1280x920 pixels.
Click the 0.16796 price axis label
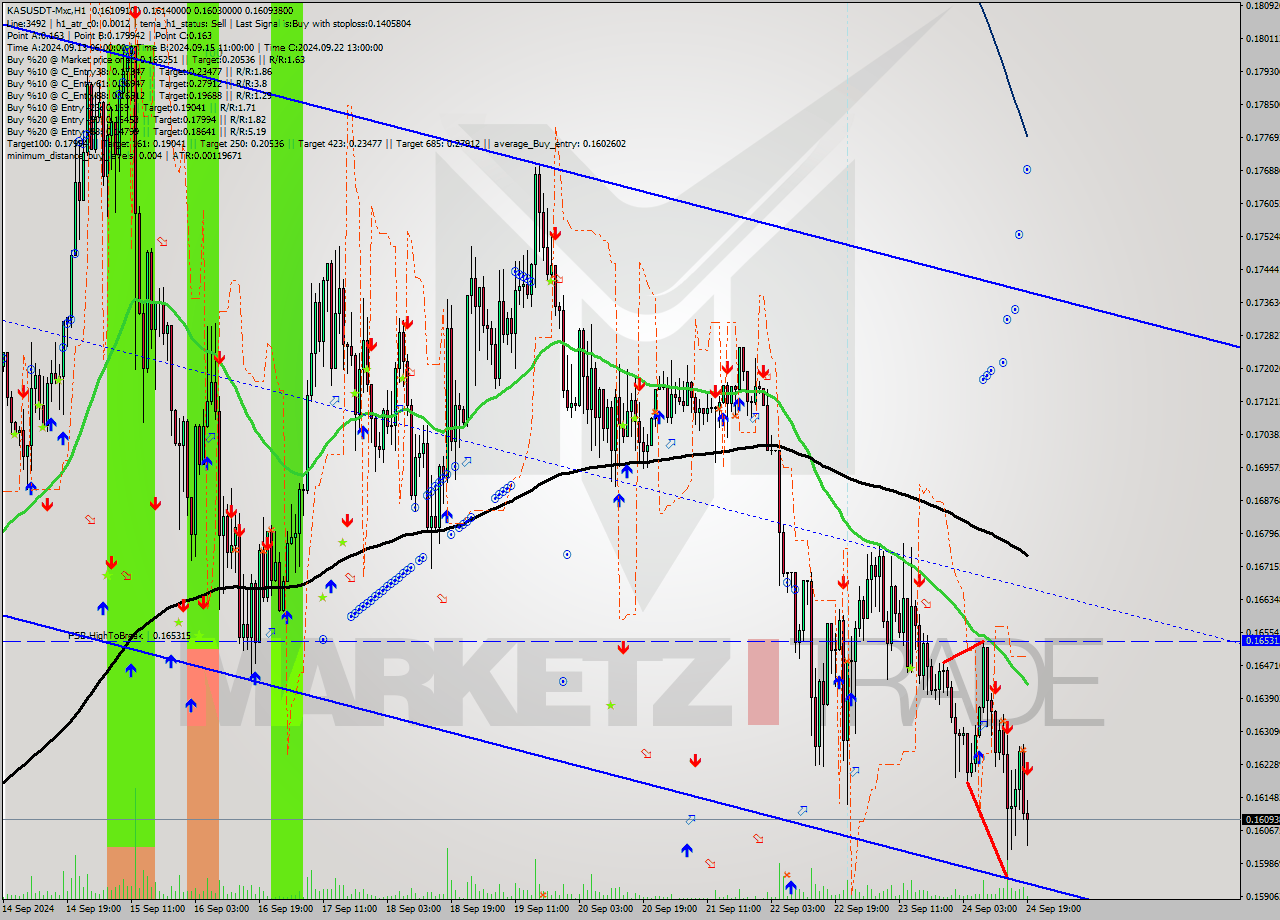click(x=1262, y=533)
